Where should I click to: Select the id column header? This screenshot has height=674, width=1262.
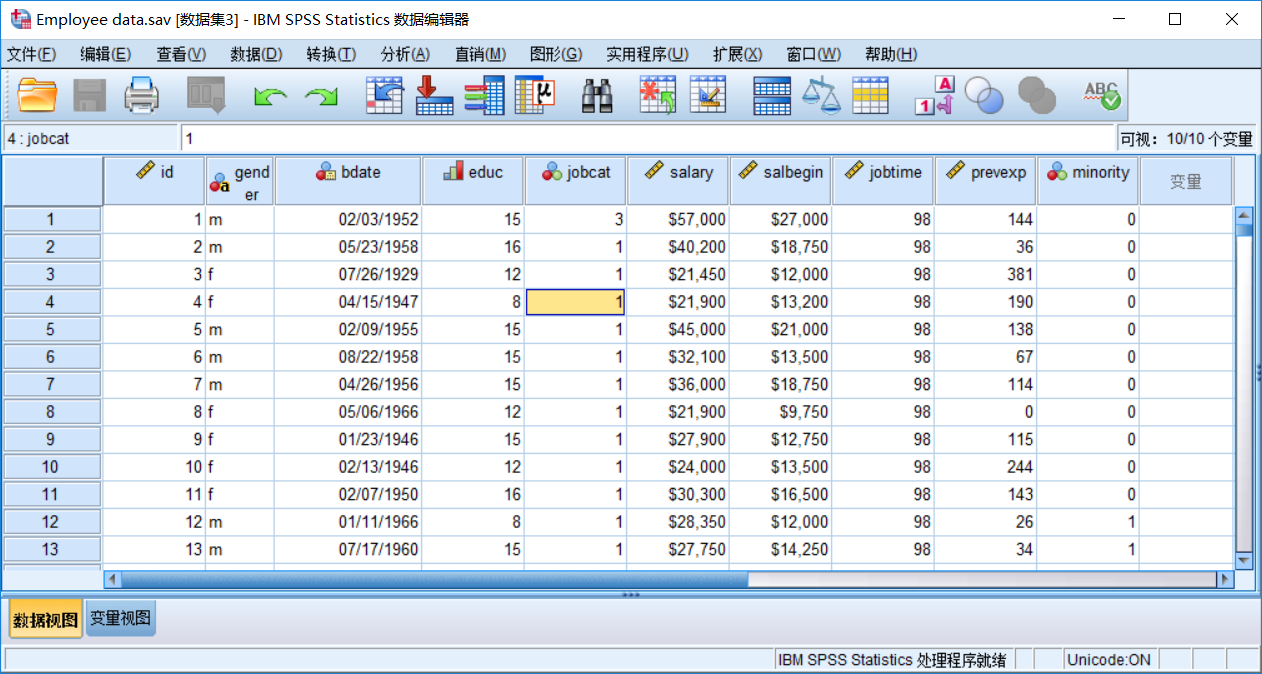point(154,181)
